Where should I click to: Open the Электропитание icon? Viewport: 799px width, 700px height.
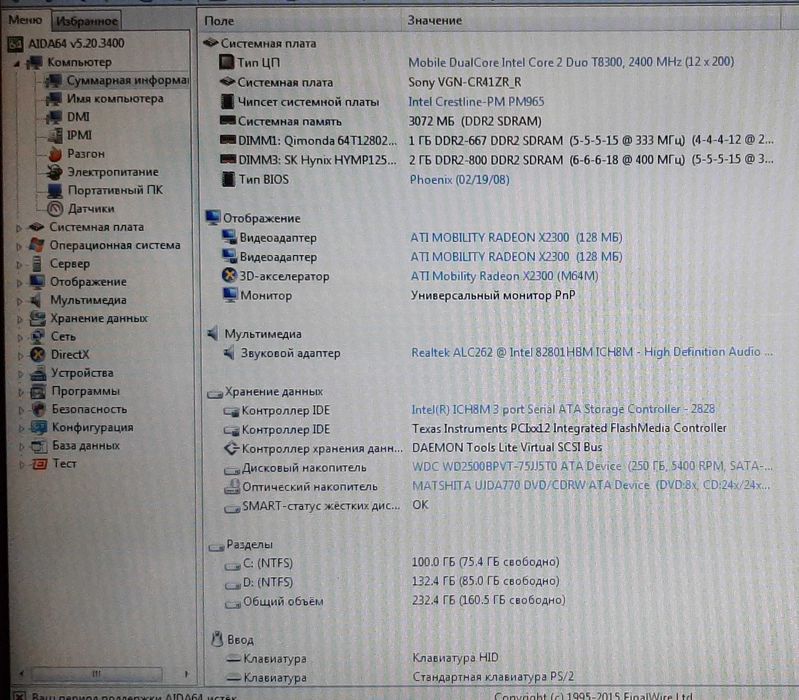pos(54,172)
